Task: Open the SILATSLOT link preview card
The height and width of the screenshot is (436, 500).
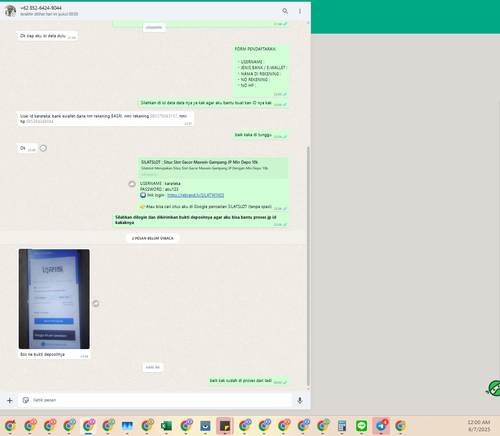Action: (x=213, y=168)
